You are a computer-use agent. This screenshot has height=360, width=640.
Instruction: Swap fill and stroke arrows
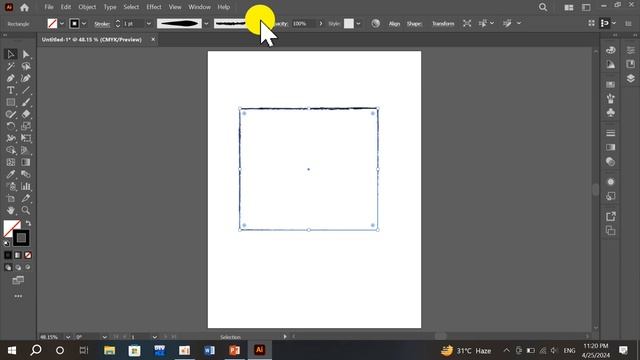pyautogui.click(x=28, y=223)
